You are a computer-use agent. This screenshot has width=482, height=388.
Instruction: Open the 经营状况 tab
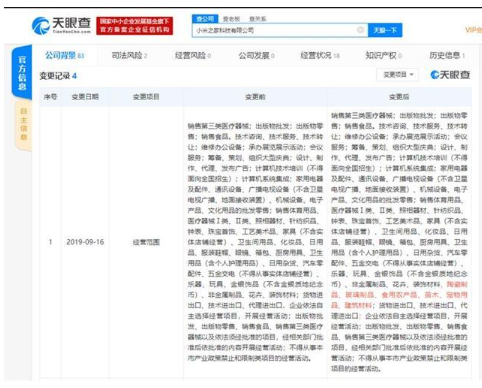point(320,55)
